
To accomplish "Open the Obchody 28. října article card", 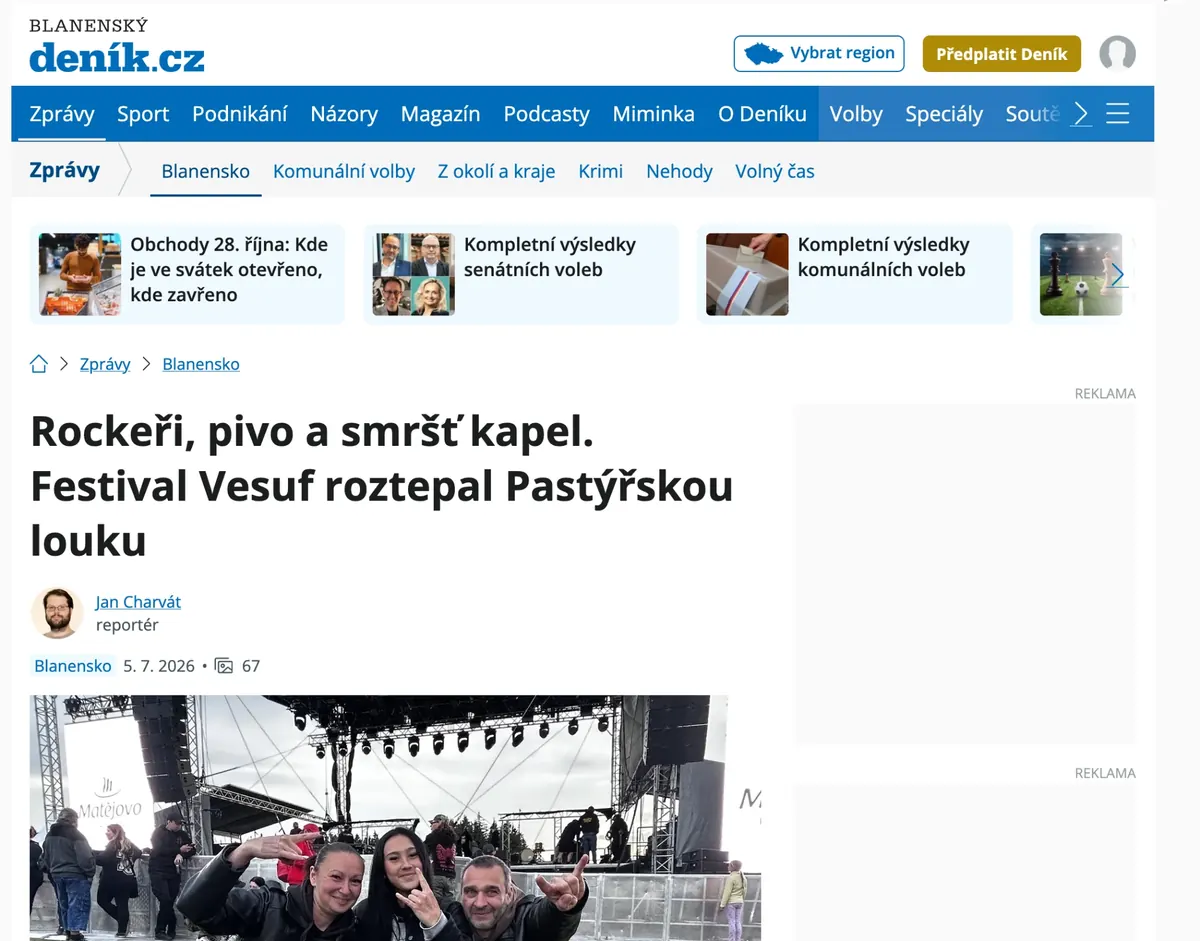I will [186, 274].
